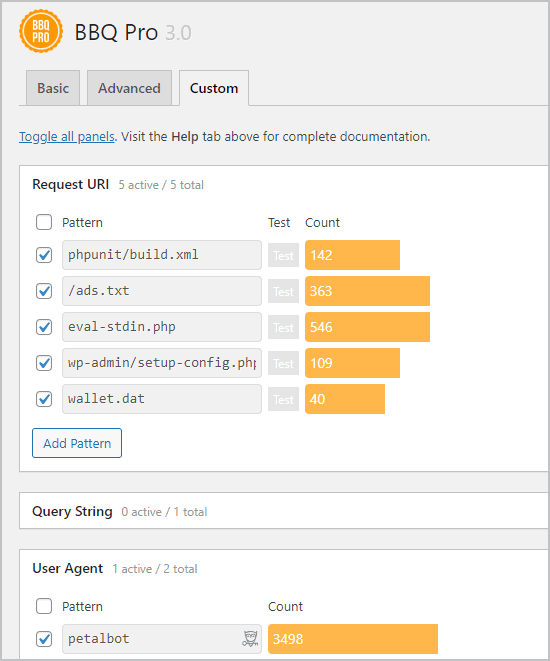This screenshot has height=661, width=550.
Task: Click the BBQ Pro 3.0 title
Action: [x=133, y=32]
